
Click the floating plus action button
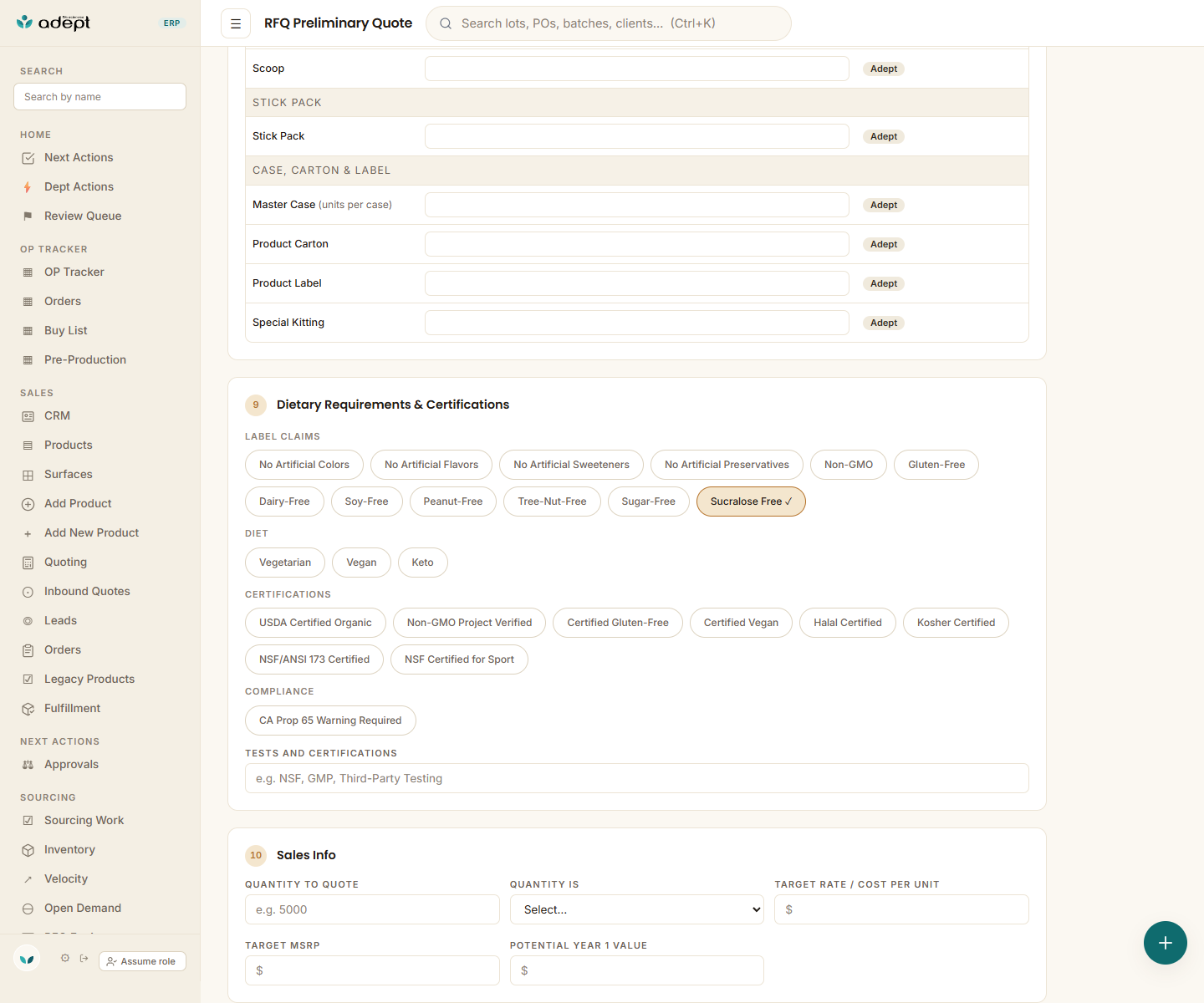point(1166,943)
